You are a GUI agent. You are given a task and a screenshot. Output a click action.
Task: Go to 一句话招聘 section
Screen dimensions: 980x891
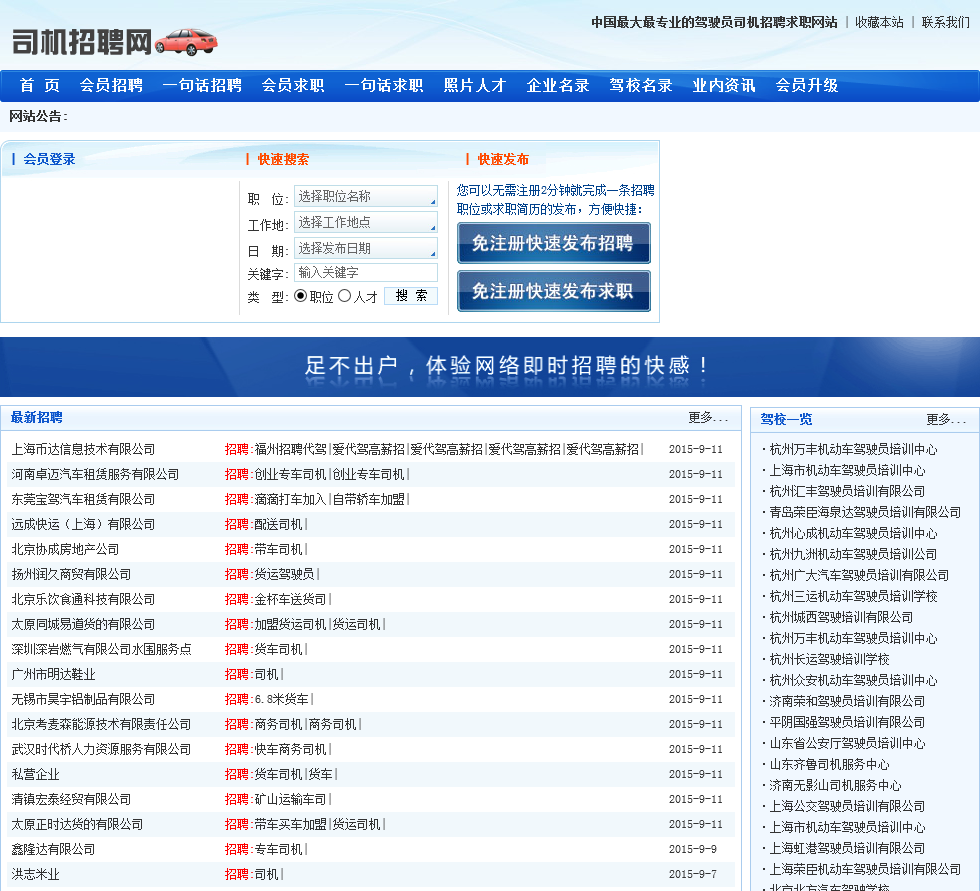click(x=202, y=86)
